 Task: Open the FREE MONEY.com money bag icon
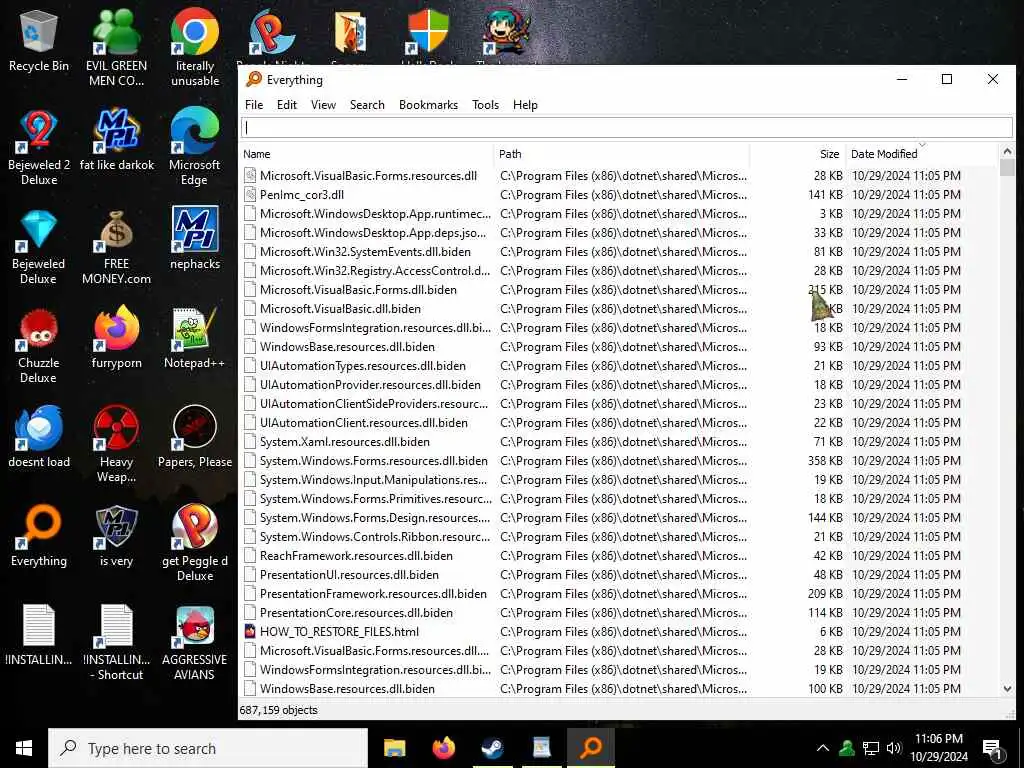(116, 247)
